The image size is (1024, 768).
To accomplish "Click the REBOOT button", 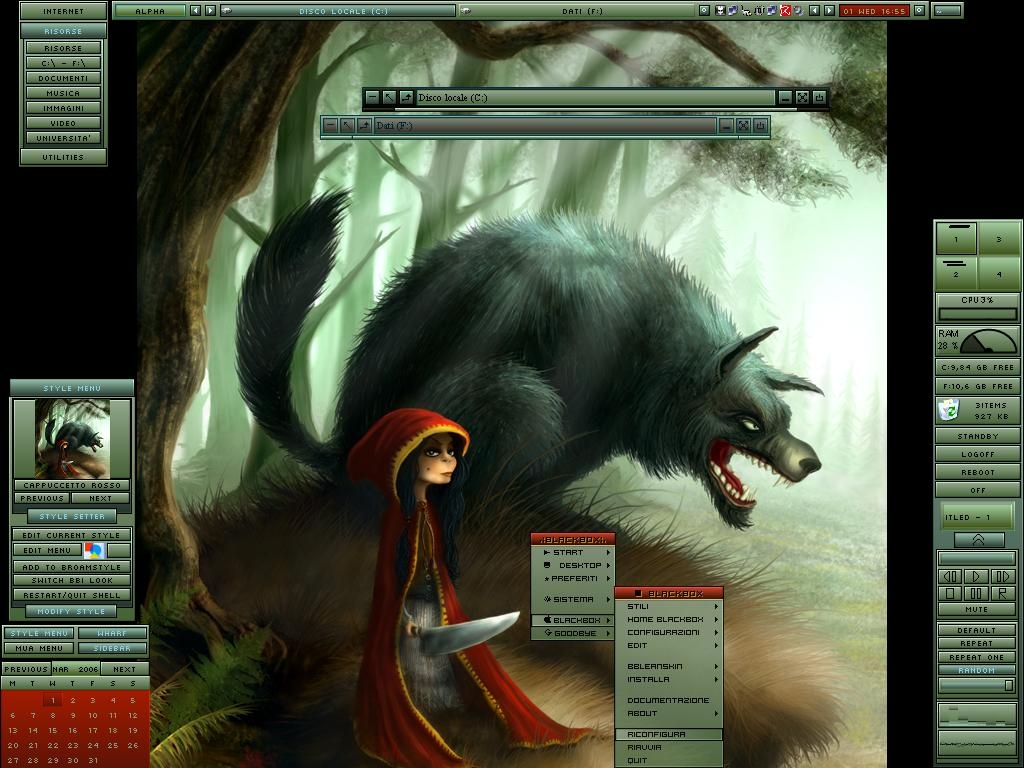I will tap(978, 472).
